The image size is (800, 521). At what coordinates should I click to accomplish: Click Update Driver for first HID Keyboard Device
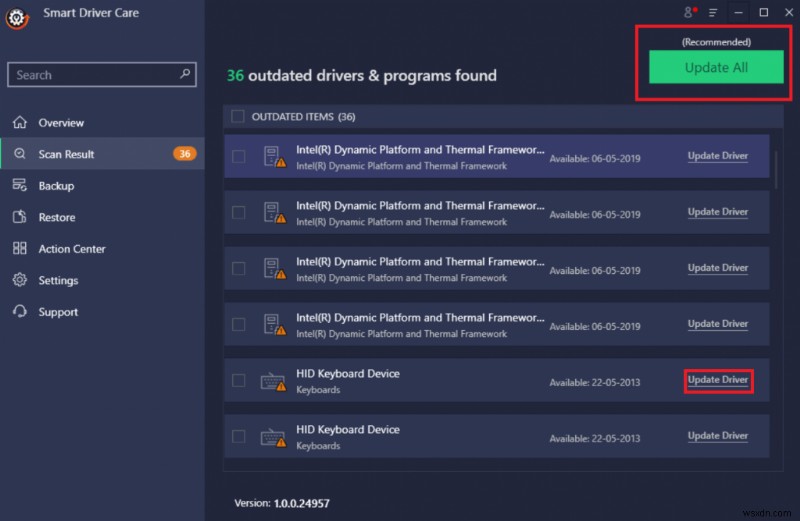coord(717,380)
